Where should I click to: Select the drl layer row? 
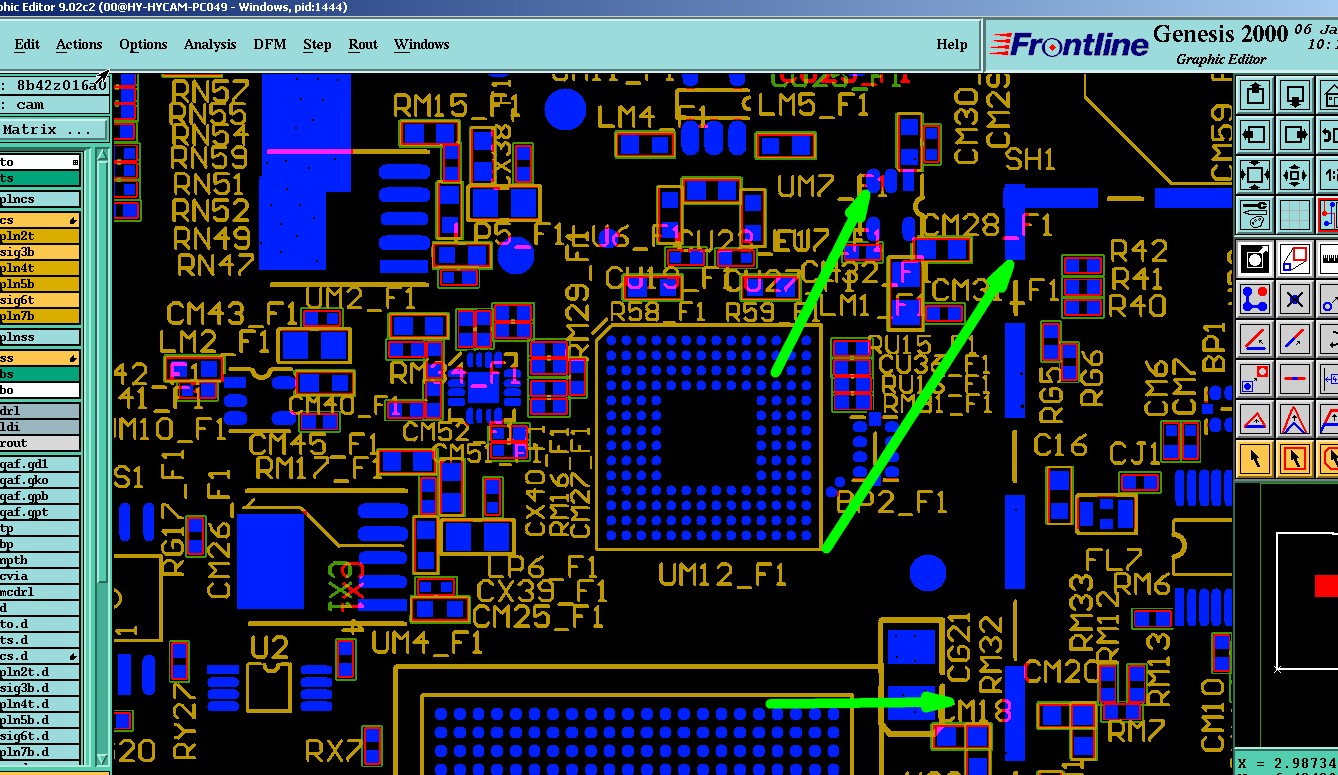40,410
